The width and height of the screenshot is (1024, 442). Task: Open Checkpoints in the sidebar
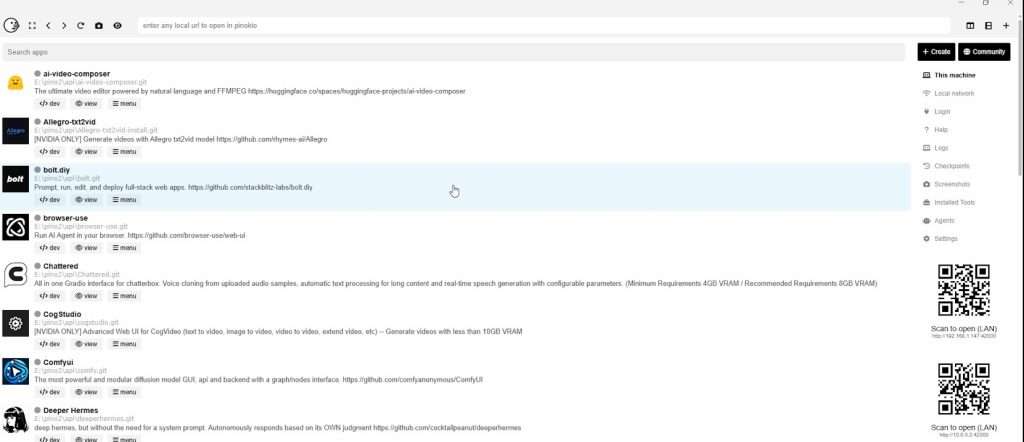click(946, 166)
